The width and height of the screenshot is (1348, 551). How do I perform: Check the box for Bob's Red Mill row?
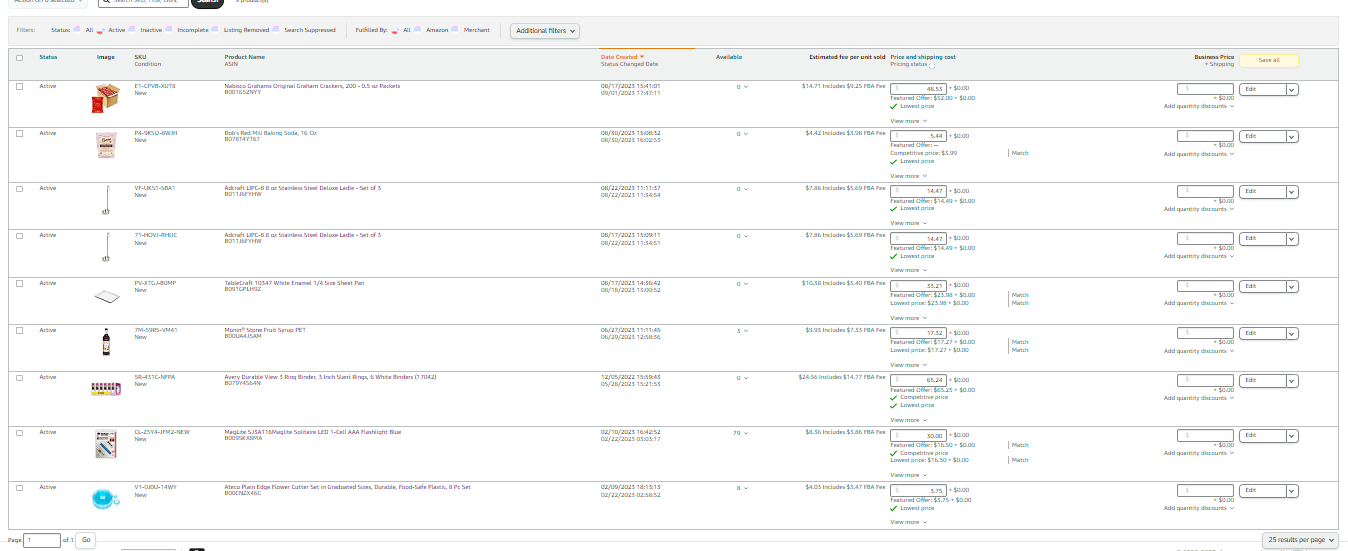[x=19, y=133]
